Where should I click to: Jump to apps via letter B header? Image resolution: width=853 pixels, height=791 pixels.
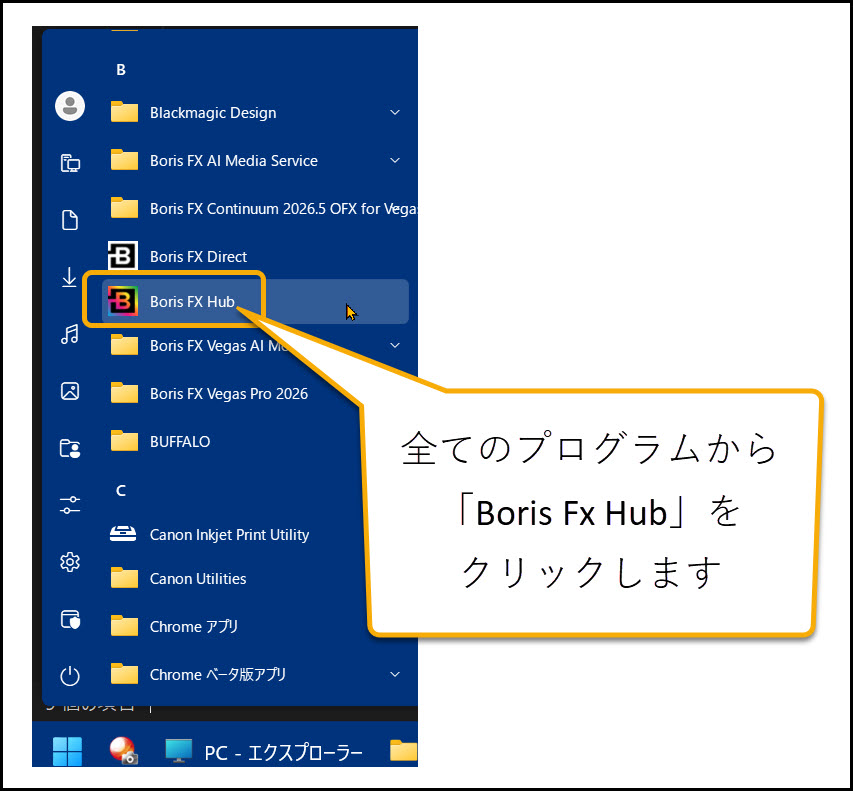click(x=121, y=70)
